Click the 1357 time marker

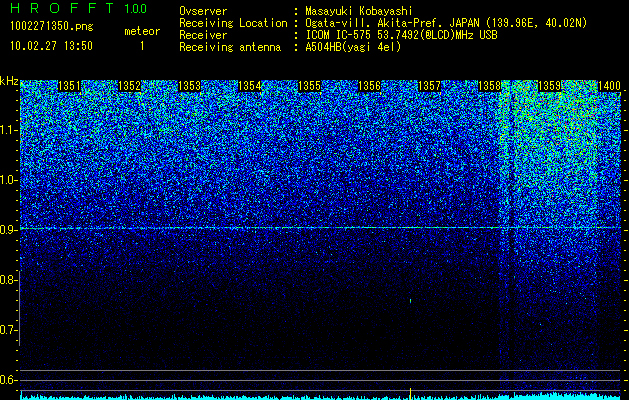click(x=430, y=86)
